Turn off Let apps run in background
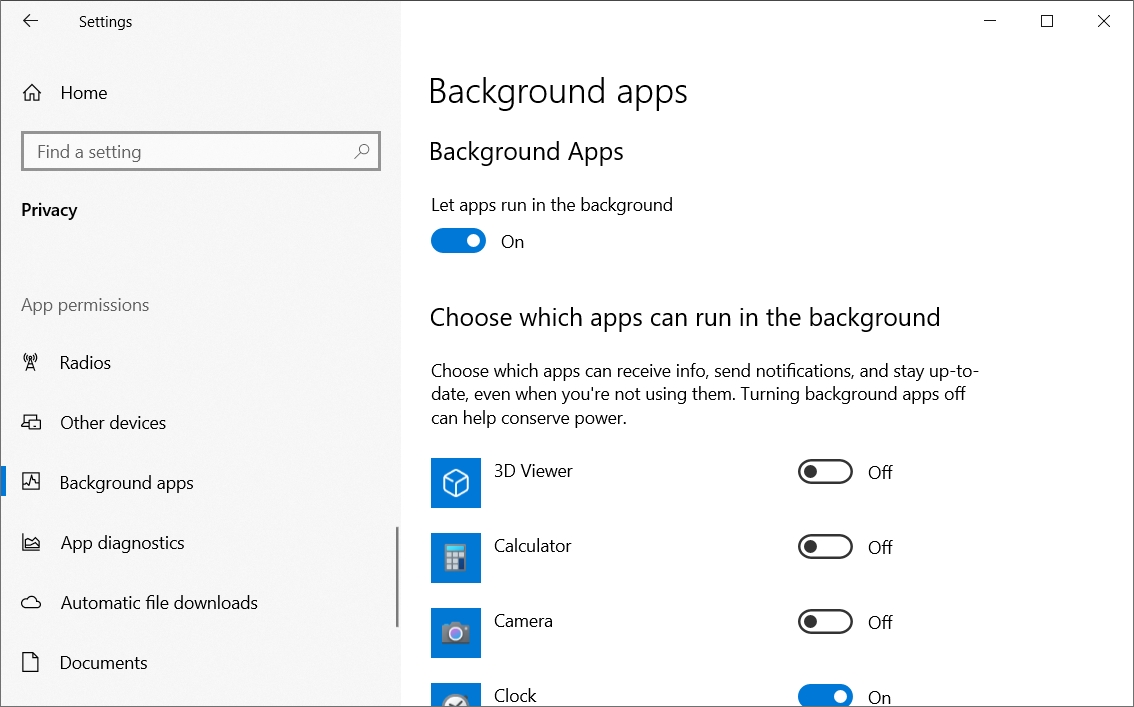The image size is (1134, 707). 459,241
